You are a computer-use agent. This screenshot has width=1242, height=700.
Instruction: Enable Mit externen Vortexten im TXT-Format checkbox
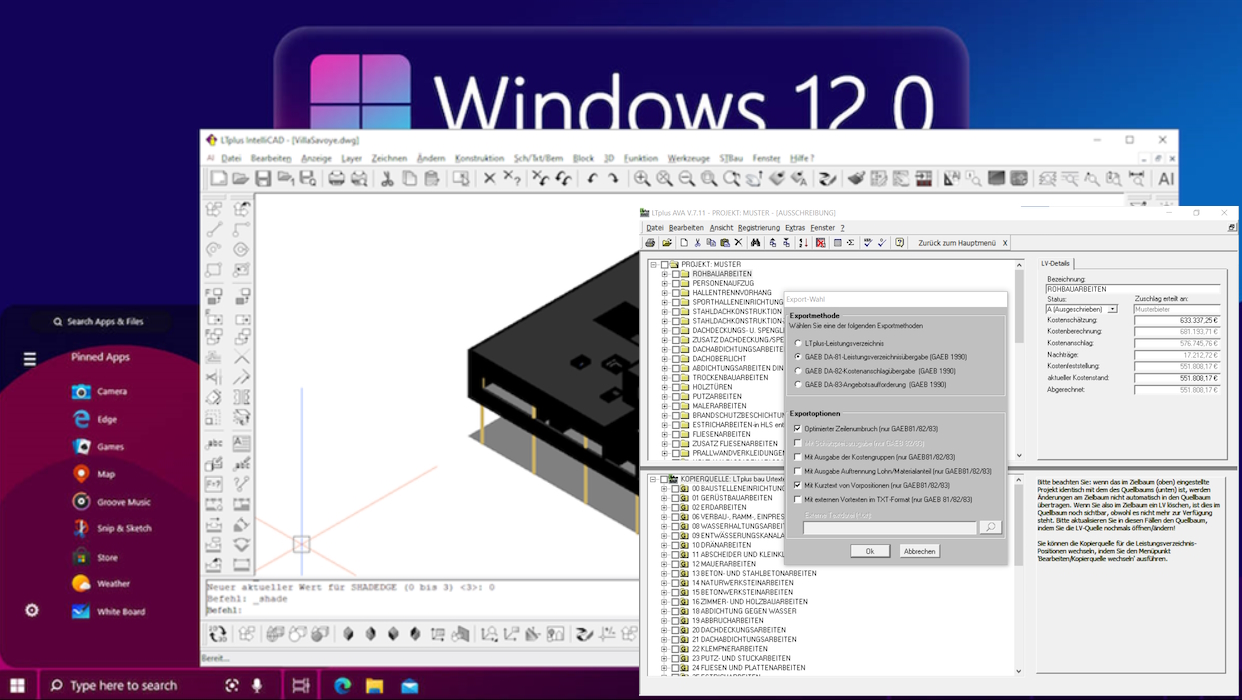pos(798,499)
